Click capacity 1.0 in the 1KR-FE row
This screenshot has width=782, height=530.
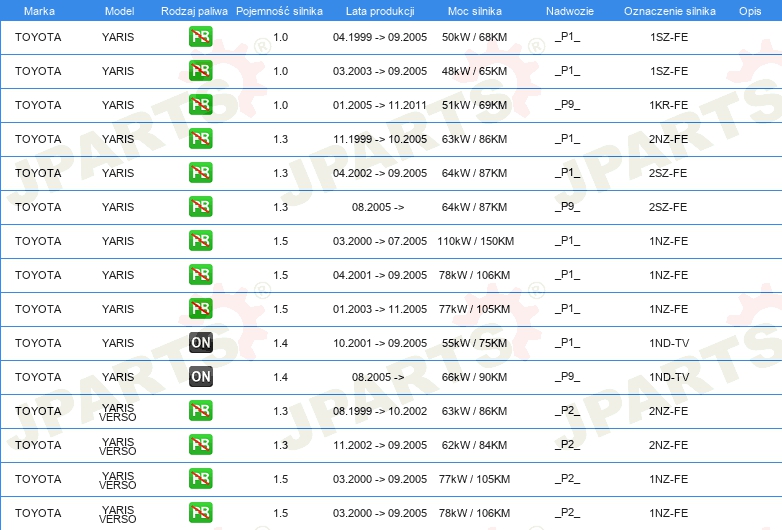pyautogui.click(x=280, y=105)
